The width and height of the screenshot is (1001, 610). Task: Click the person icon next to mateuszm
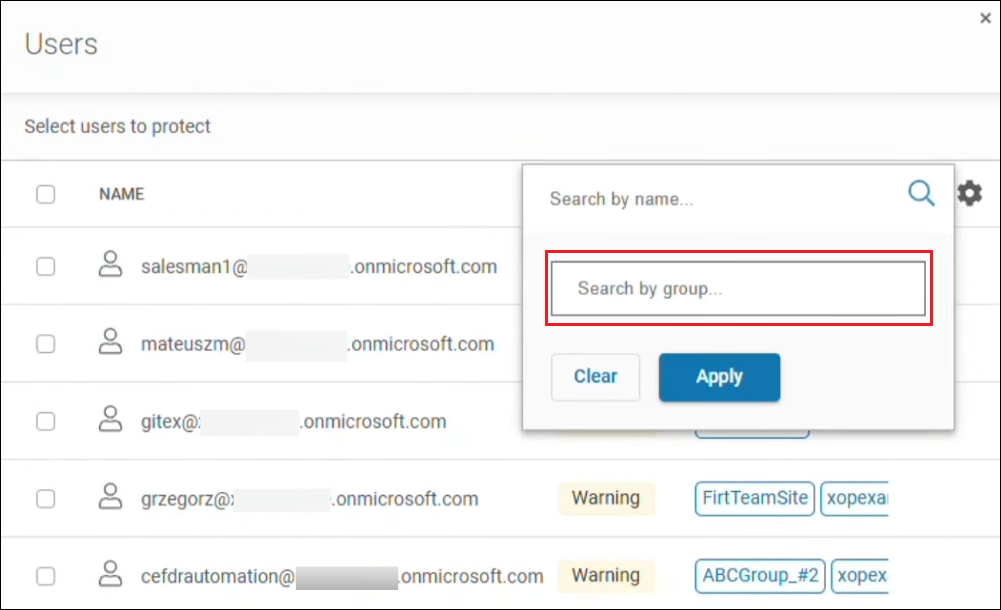(110, 343)
